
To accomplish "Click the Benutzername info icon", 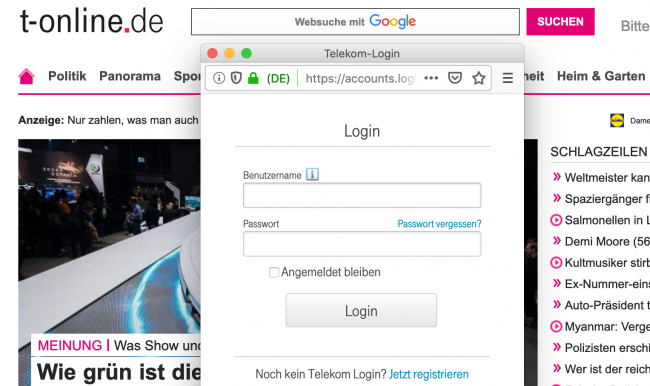I will 312,175.
